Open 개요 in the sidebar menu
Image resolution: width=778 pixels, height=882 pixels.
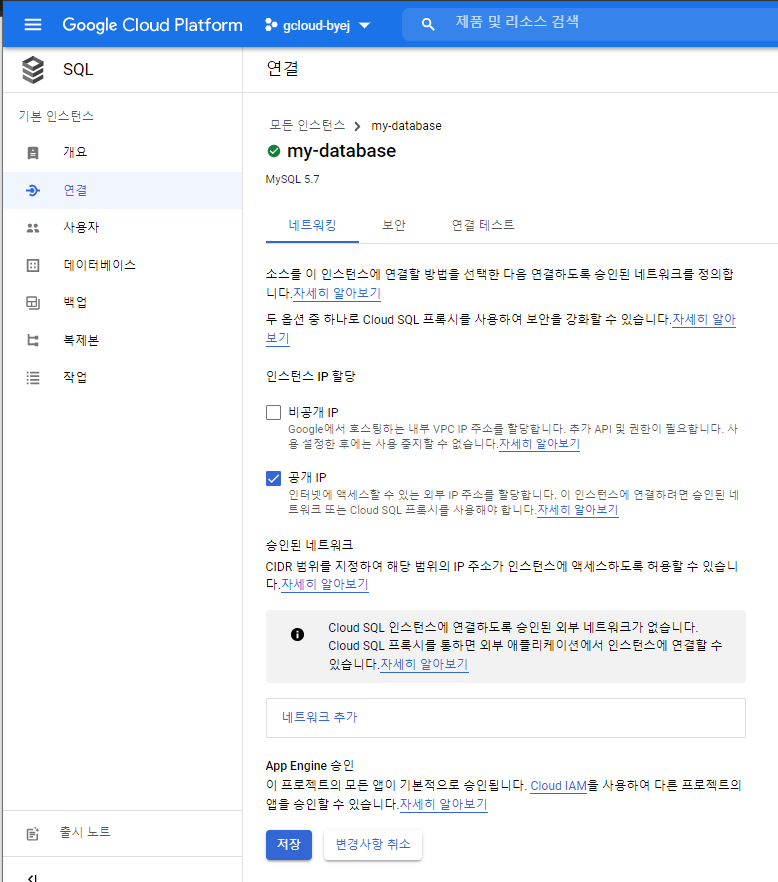tap(123, 152)
